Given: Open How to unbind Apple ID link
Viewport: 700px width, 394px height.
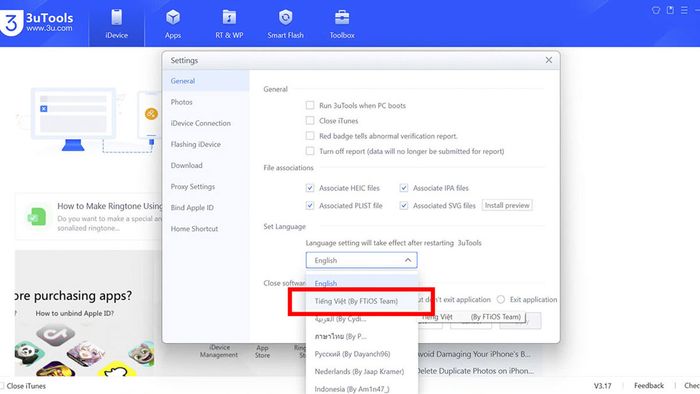Looking at the screenshot, I should [75, 313].
